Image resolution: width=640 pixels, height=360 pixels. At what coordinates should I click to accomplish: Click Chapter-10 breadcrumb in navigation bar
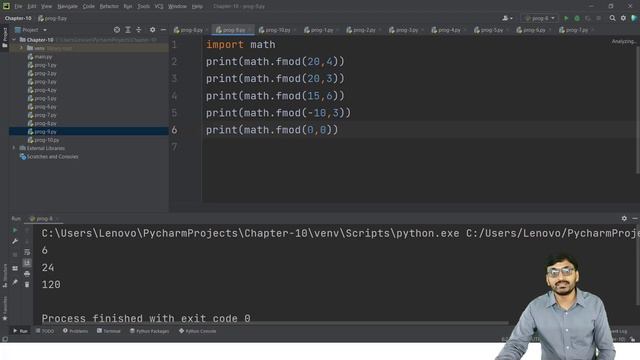click(x=18, y=18)
